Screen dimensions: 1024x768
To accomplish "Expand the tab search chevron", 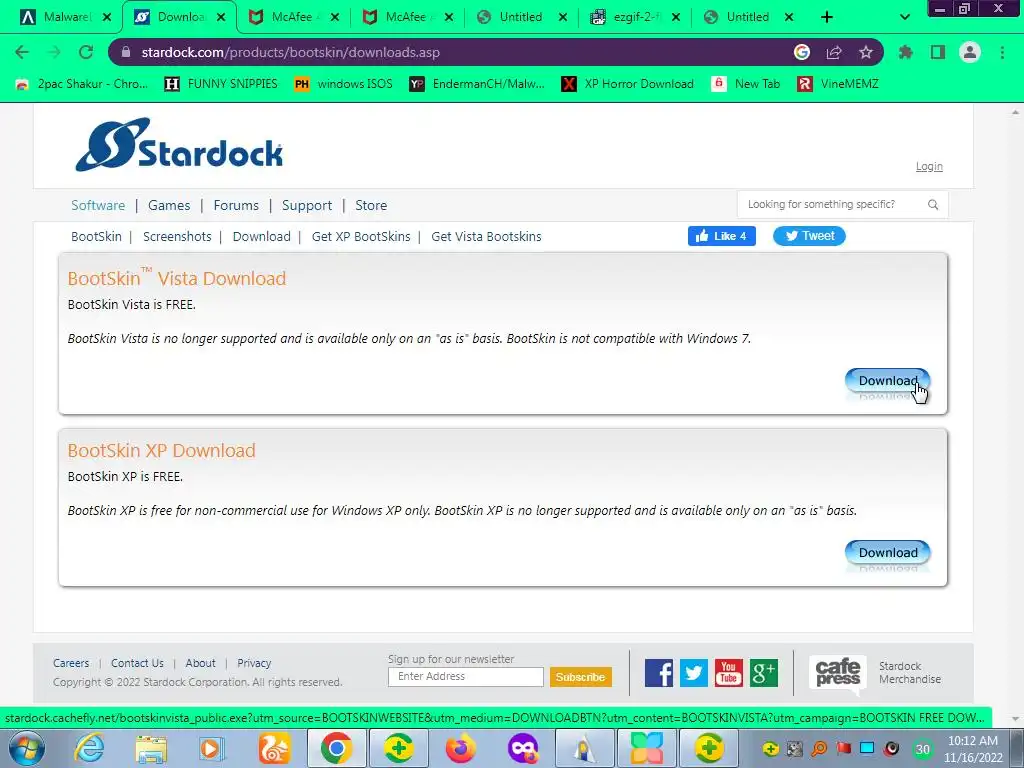I will point(904,17).
